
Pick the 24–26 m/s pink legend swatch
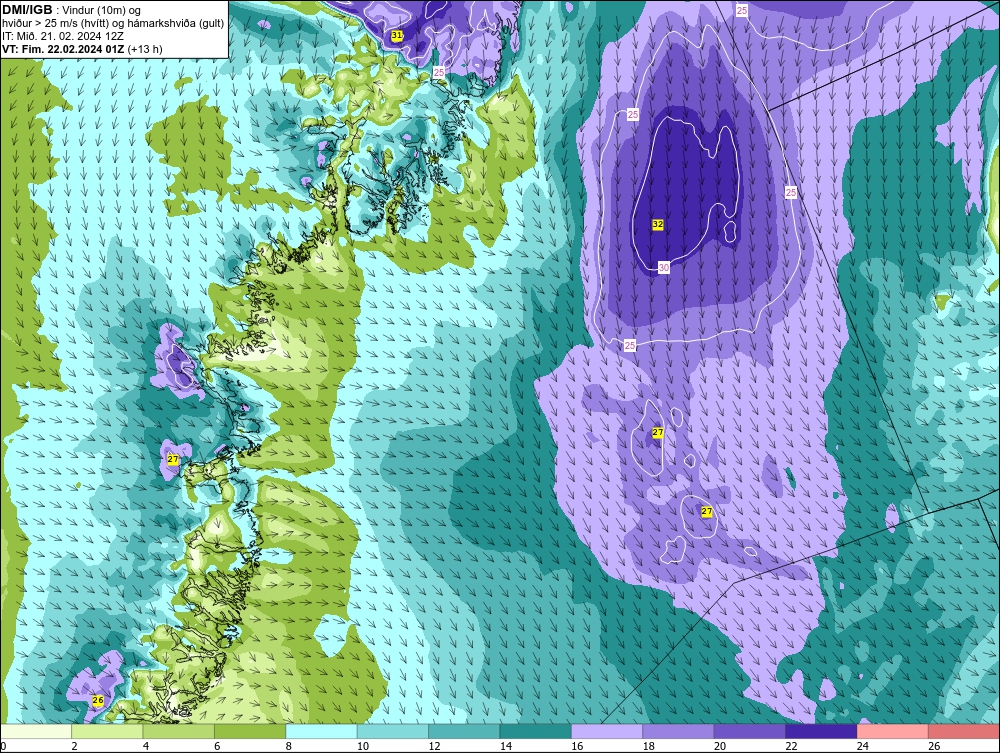click(893, 731)
